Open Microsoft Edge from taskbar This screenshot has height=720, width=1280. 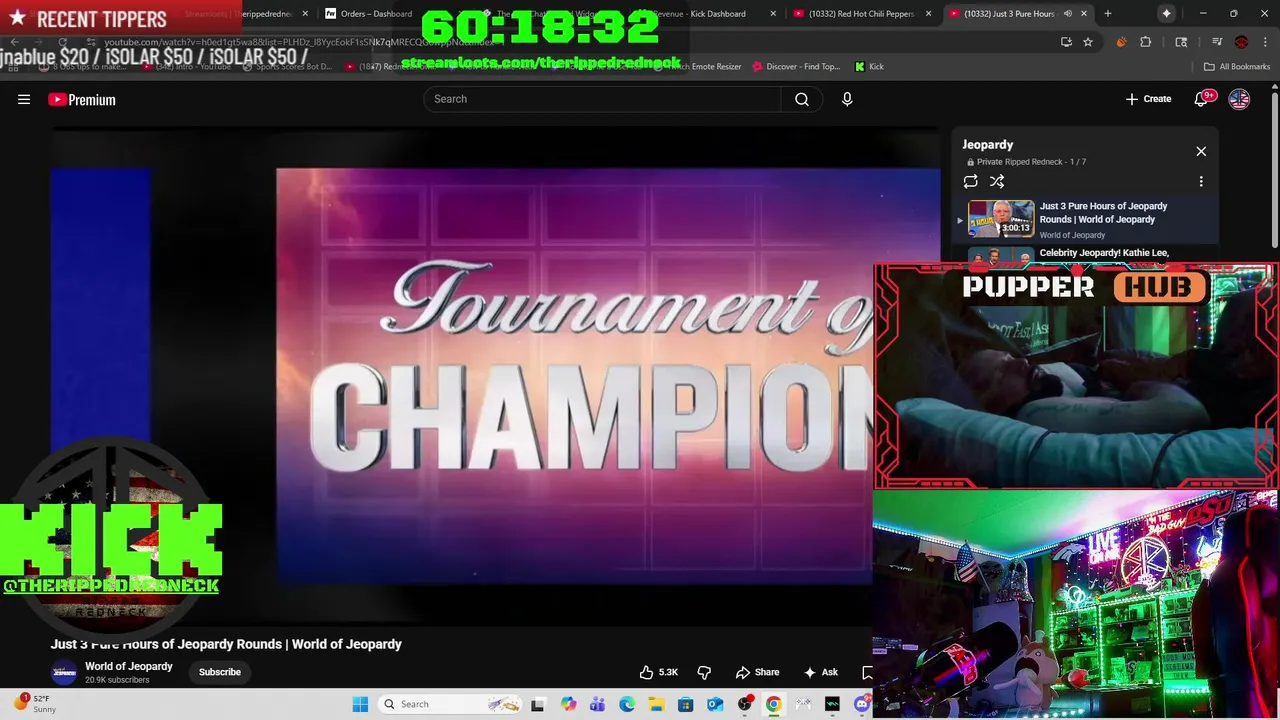(627, 704)
